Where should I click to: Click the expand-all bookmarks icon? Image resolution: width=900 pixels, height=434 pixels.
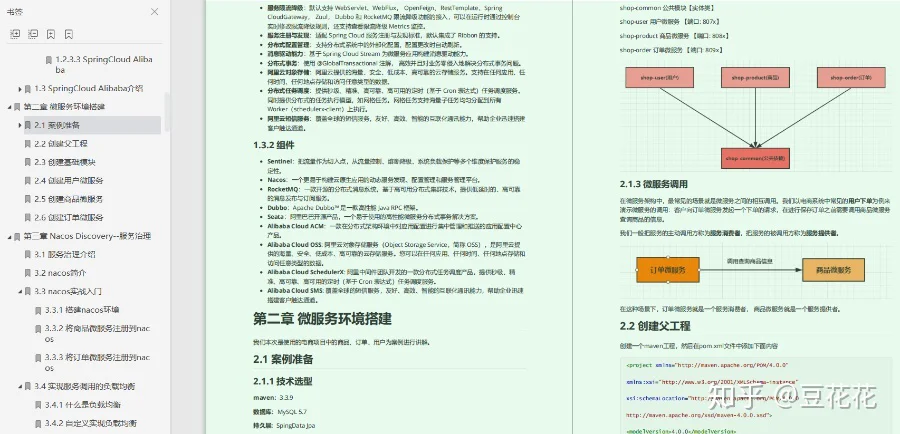[x=15, y=34]
